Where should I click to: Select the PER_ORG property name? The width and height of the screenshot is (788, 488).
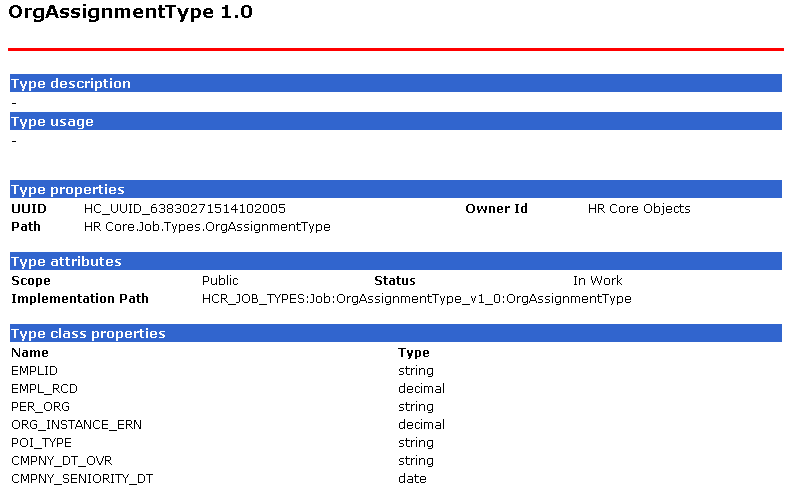(40, 407)
